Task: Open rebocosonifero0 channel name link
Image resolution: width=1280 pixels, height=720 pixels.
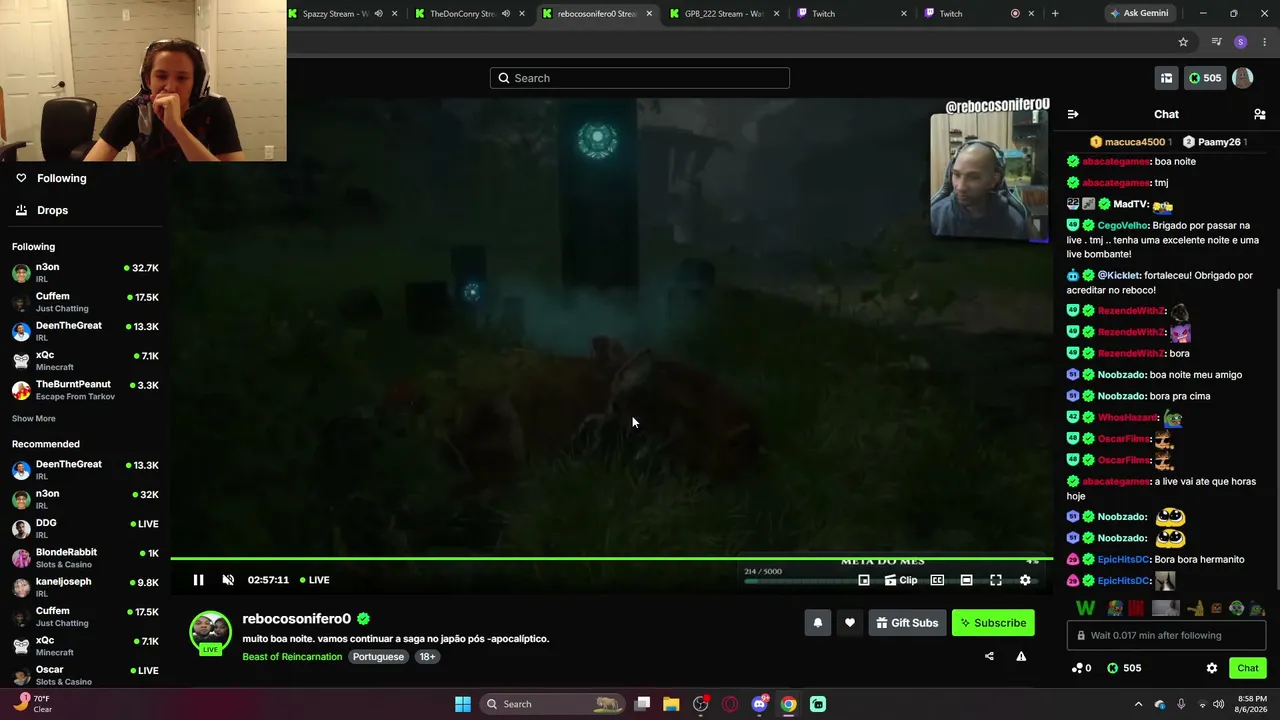Action: click(x=297, y=619)
